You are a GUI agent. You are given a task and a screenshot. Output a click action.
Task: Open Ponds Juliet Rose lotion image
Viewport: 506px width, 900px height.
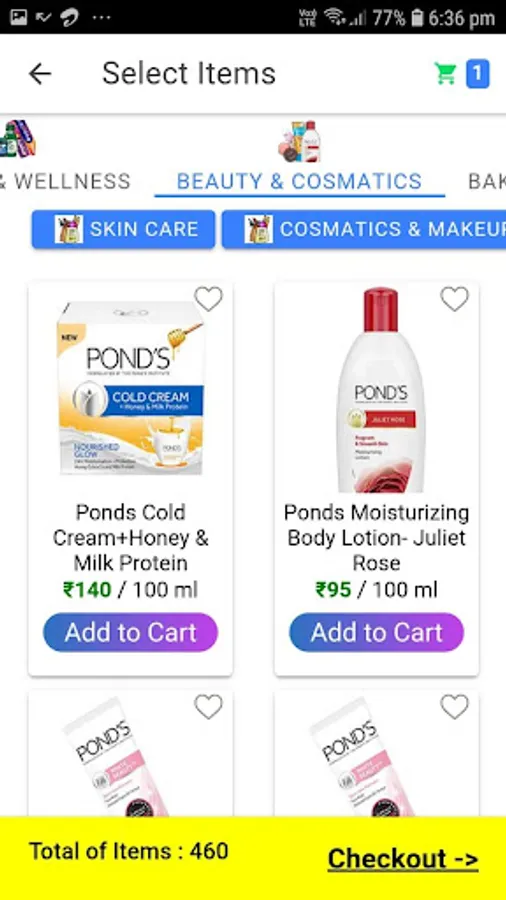381,390
